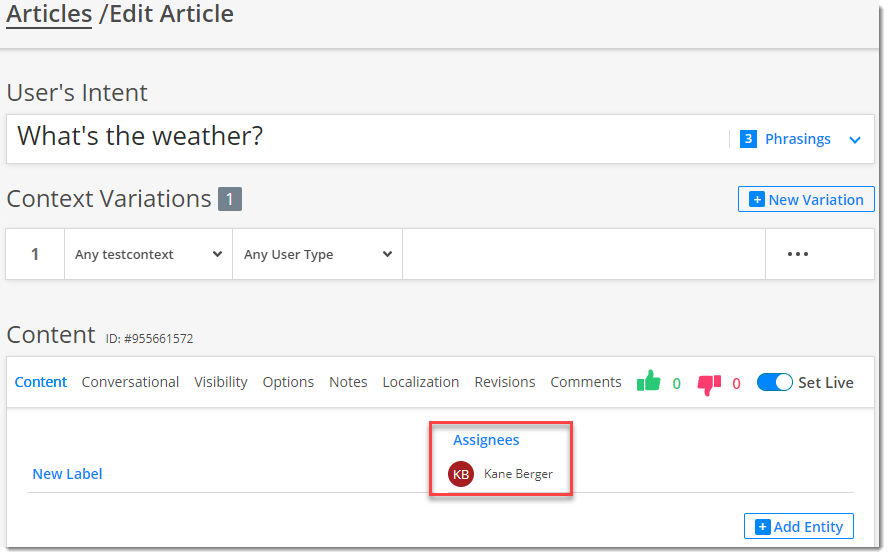The width and height of the screenshot is (889, 557).
Task: Click the thumbs up count 0
Action: click(676, 384)
